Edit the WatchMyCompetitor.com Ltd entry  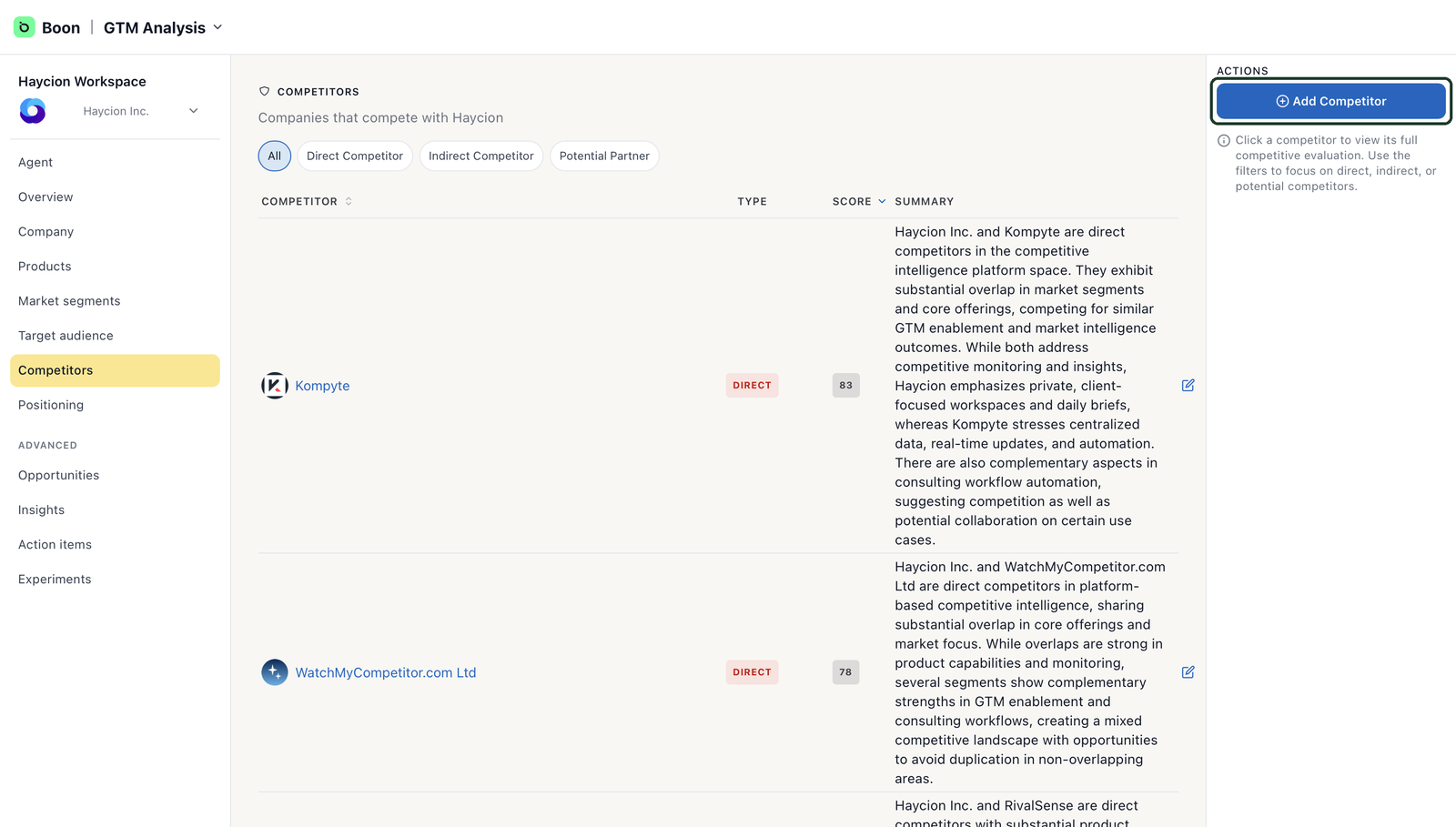[1188, 672]
